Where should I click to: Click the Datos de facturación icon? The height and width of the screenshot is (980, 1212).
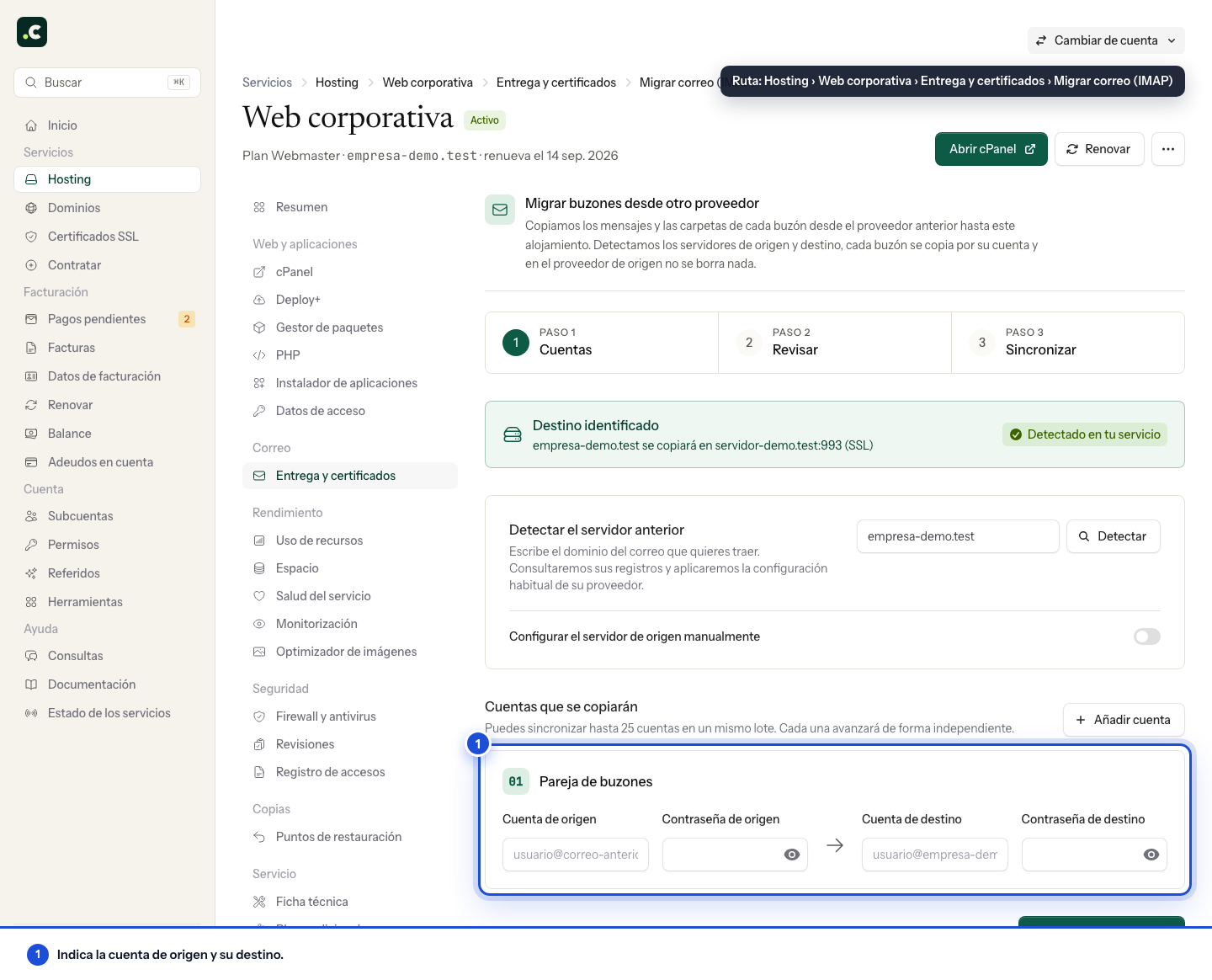31,376
